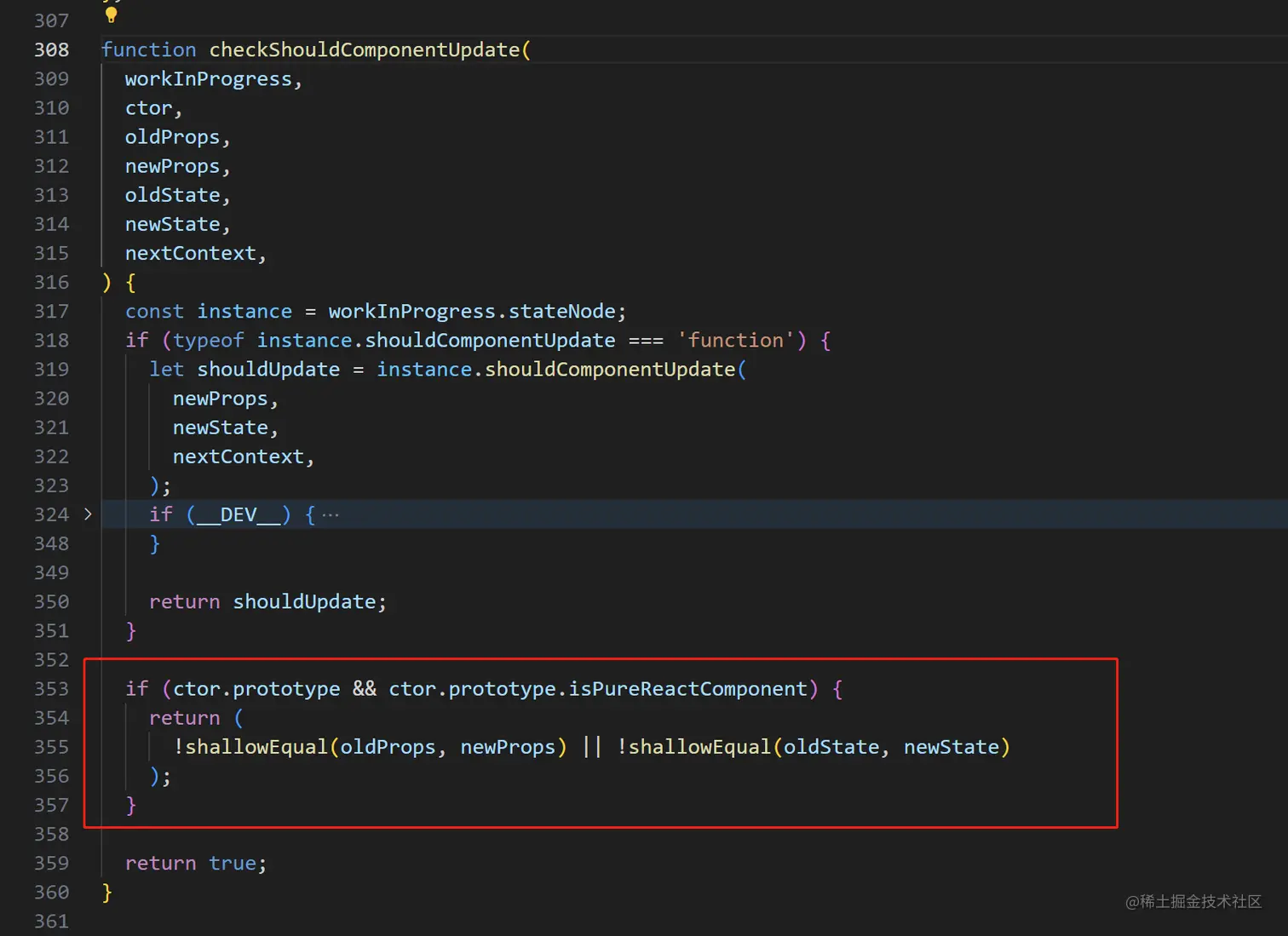
Task: Click line number 348 in the gutter
Action: [52, 543]
